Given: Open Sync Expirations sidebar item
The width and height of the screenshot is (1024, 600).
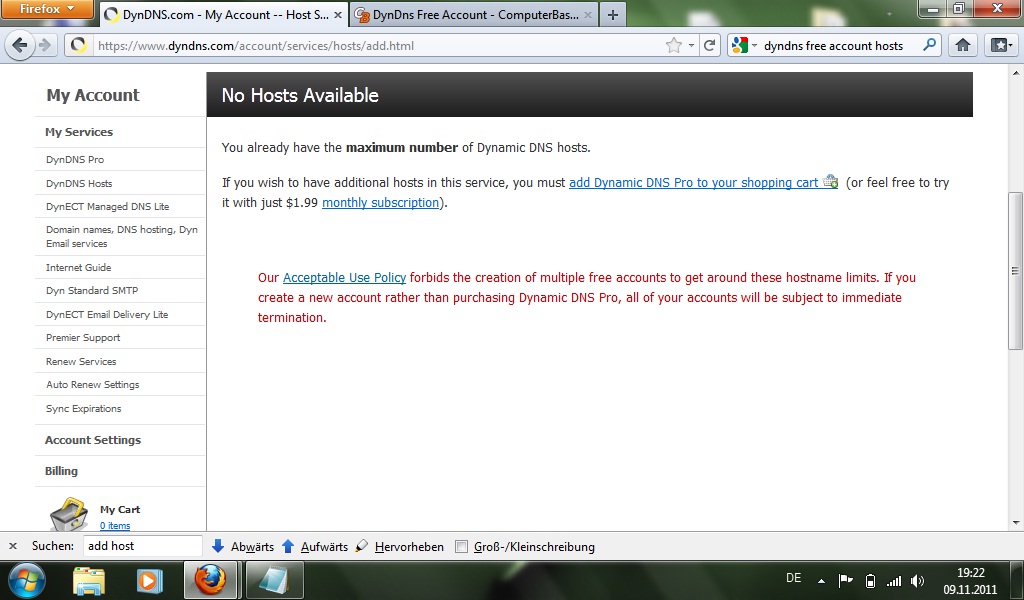Looking at the screenshot, I should click(84, 408).
